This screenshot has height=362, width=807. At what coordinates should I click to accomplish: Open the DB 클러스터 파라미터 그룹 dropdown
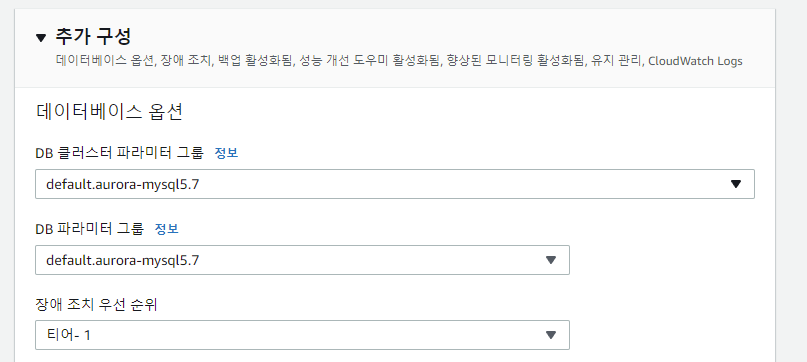point(395,184)
